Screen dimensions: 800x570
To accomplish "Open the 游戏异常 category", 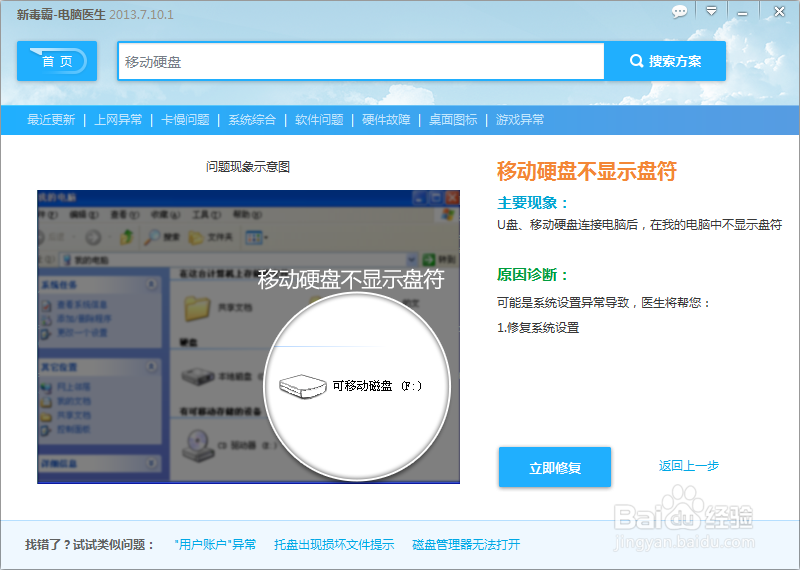I will tap(520, 119).
